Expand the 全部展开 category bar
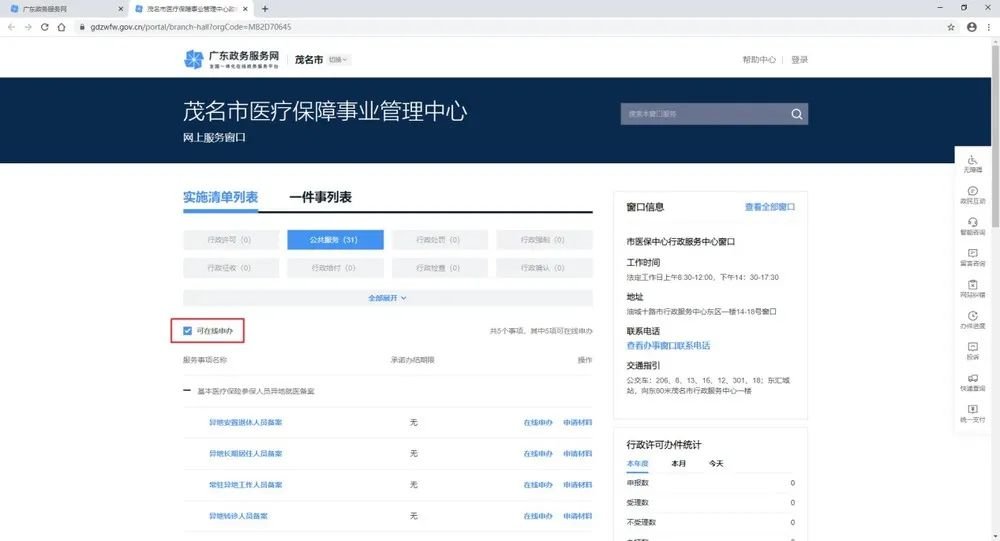1000x541 pixels. pyautogui.click(x=387, y=298)
